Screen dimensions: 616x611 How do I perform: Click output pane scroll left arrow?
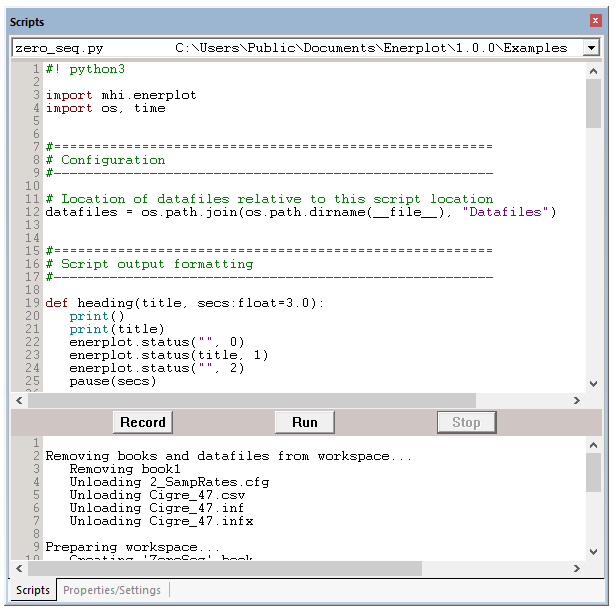20,569
